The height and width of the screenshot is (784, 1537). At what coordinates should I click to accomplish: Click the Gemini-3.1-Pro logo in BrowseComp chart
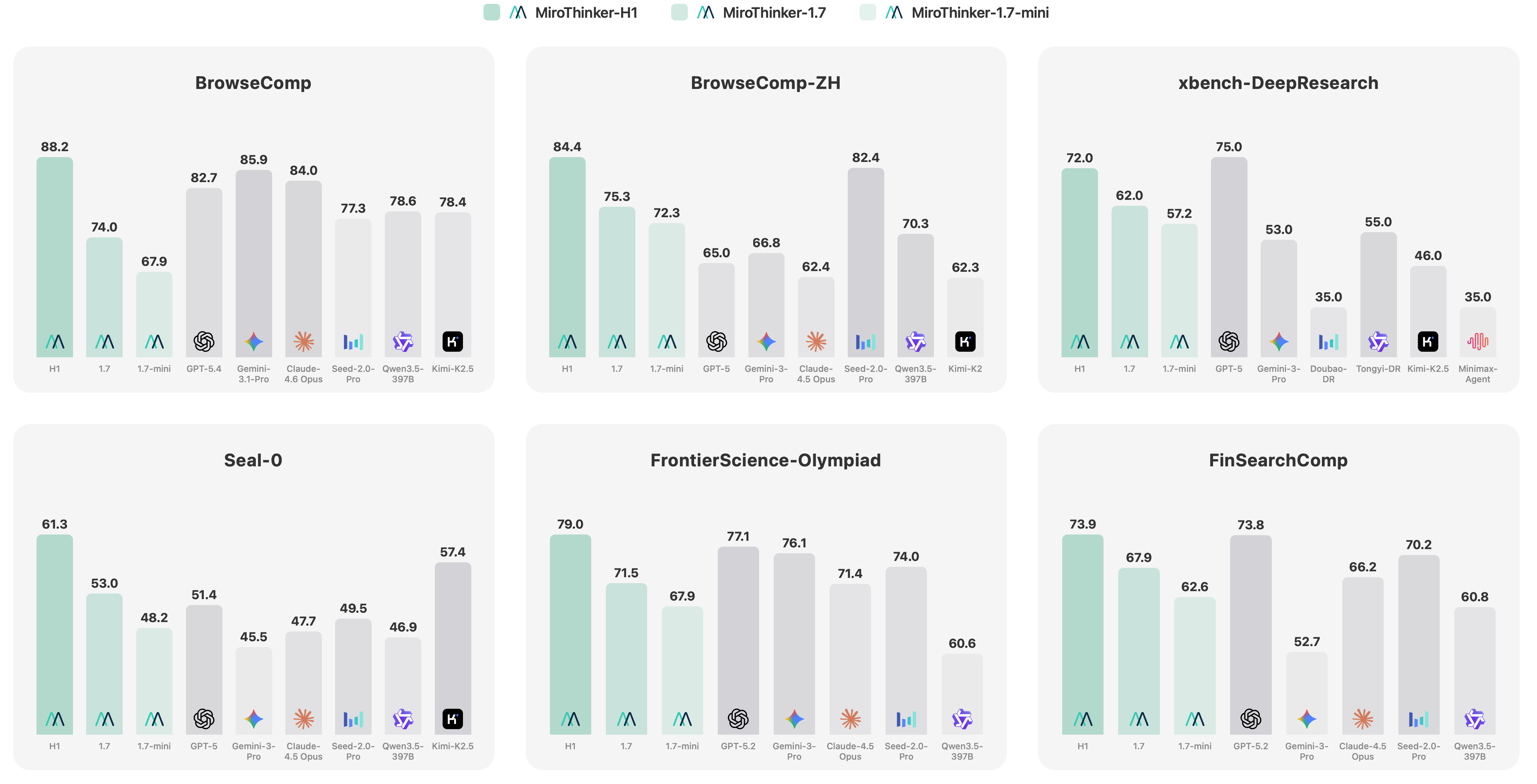click(254, 342)
